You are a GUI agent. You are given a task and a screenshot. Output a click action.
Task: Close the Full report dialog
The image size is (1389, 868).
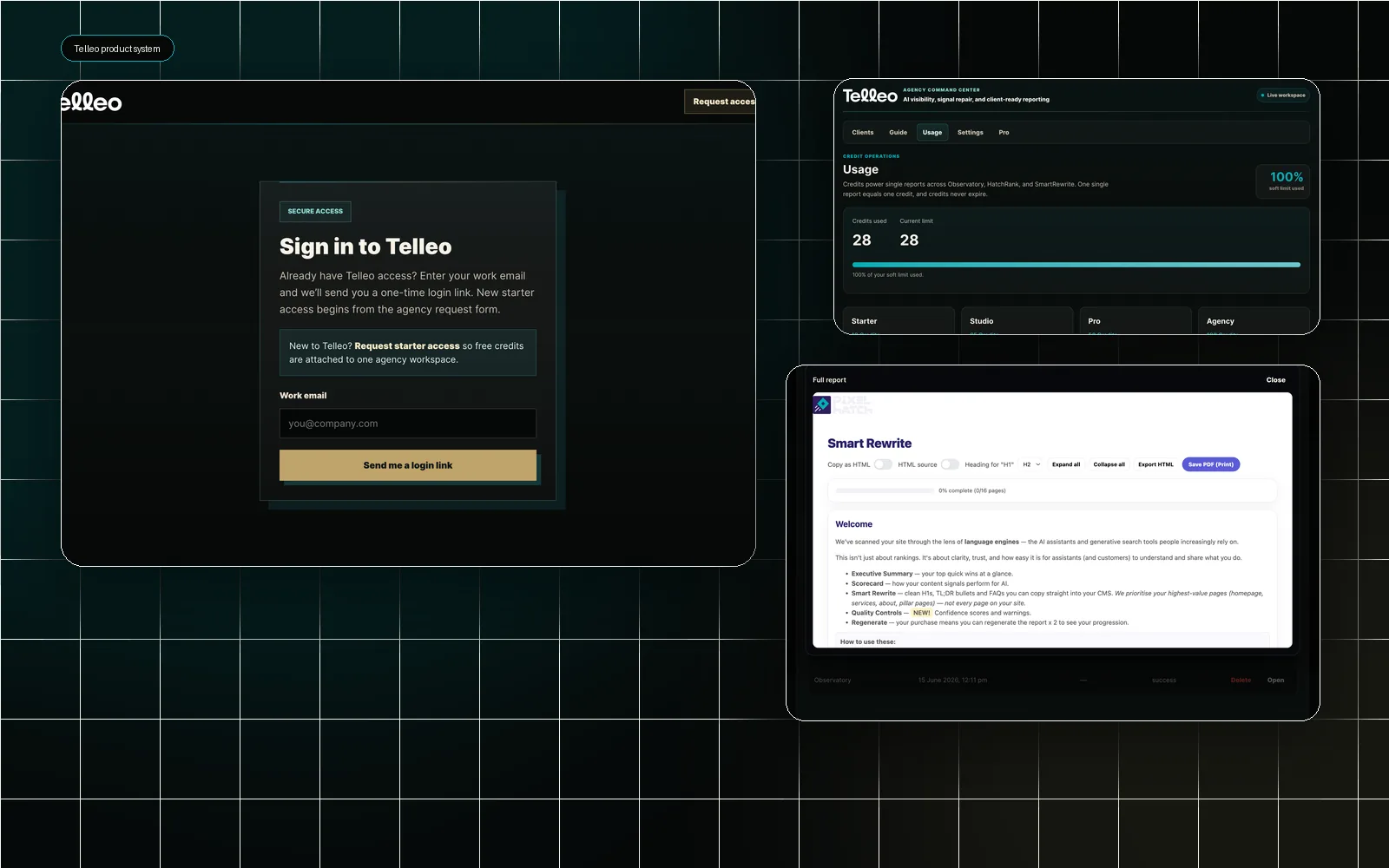[x=1275, y=380]
